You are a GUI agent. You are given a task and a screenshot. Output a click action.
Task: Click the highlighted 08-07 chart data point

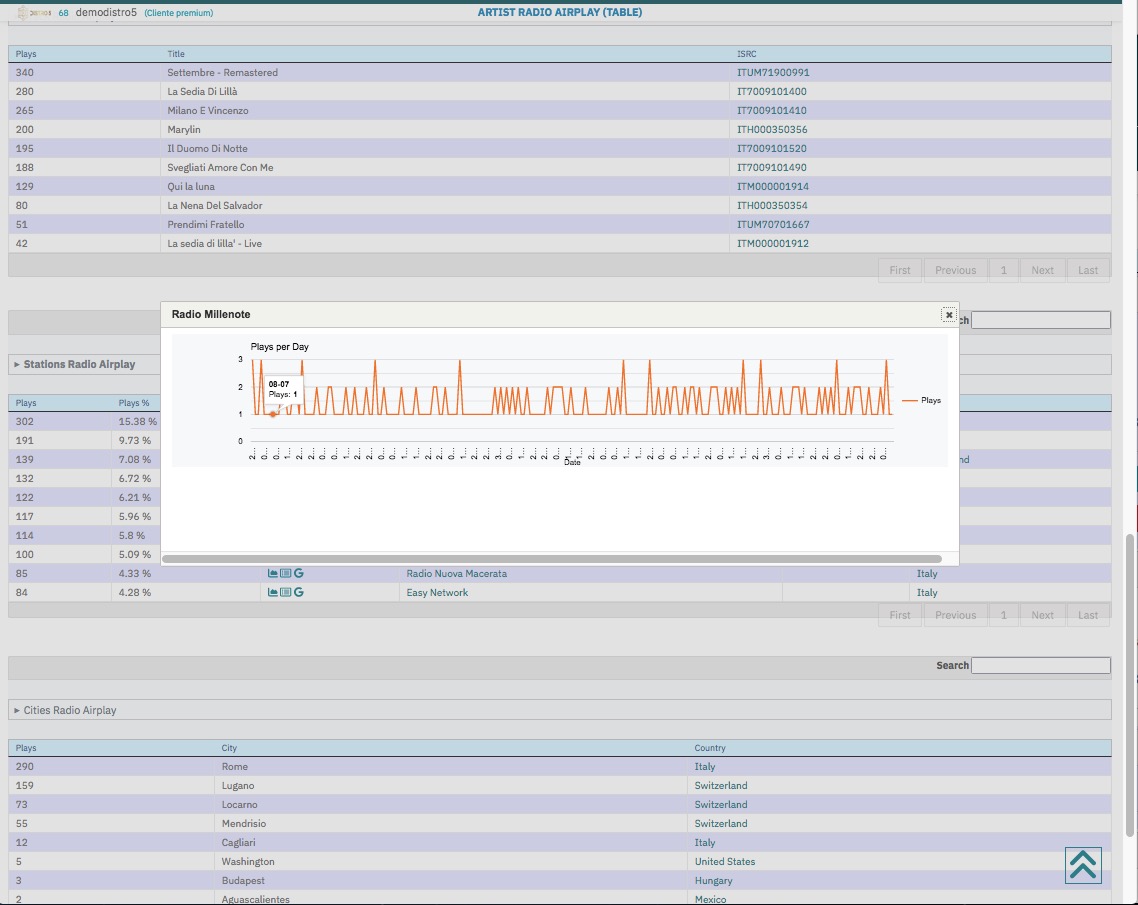click(x=273, y=414)
